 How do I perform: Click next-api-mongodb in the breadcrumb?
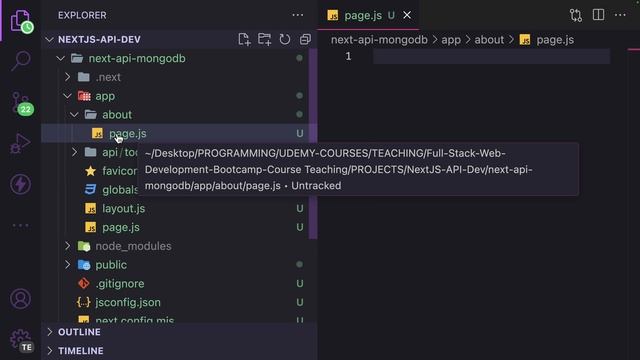click(x=379, y=40)
